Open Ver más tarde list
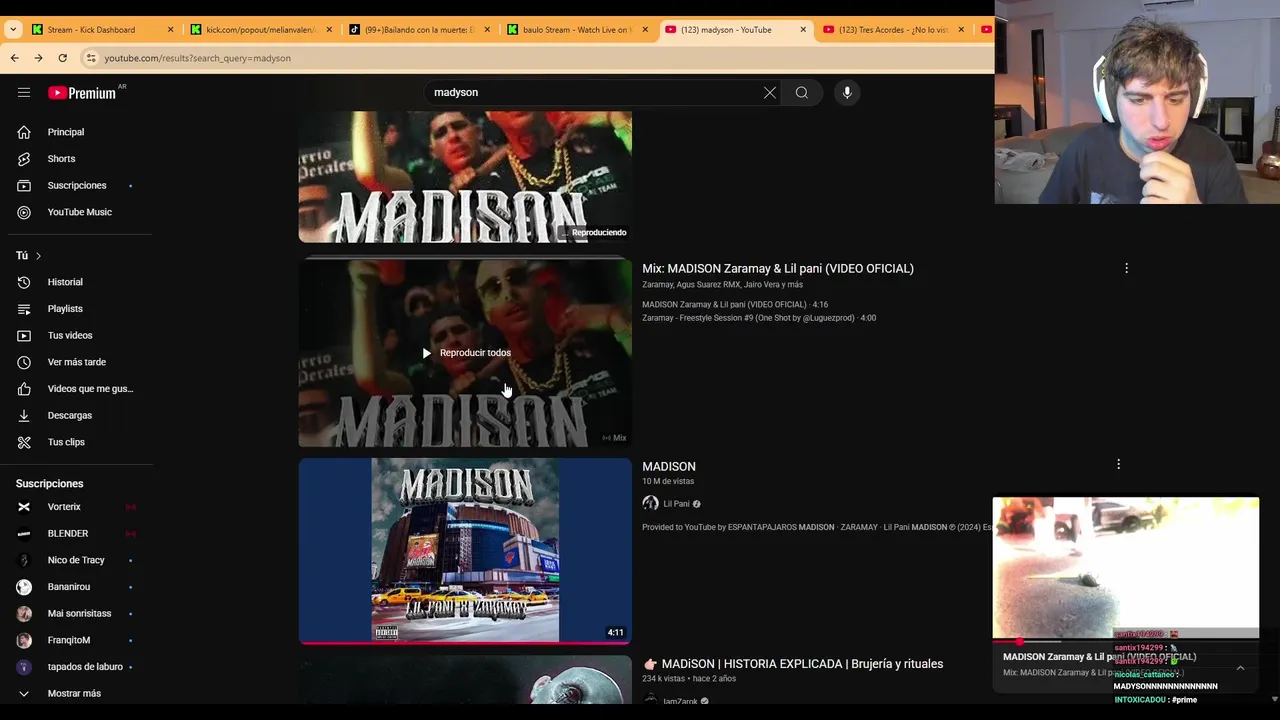This screenshot has height=720, width=1280. [76, 362]
